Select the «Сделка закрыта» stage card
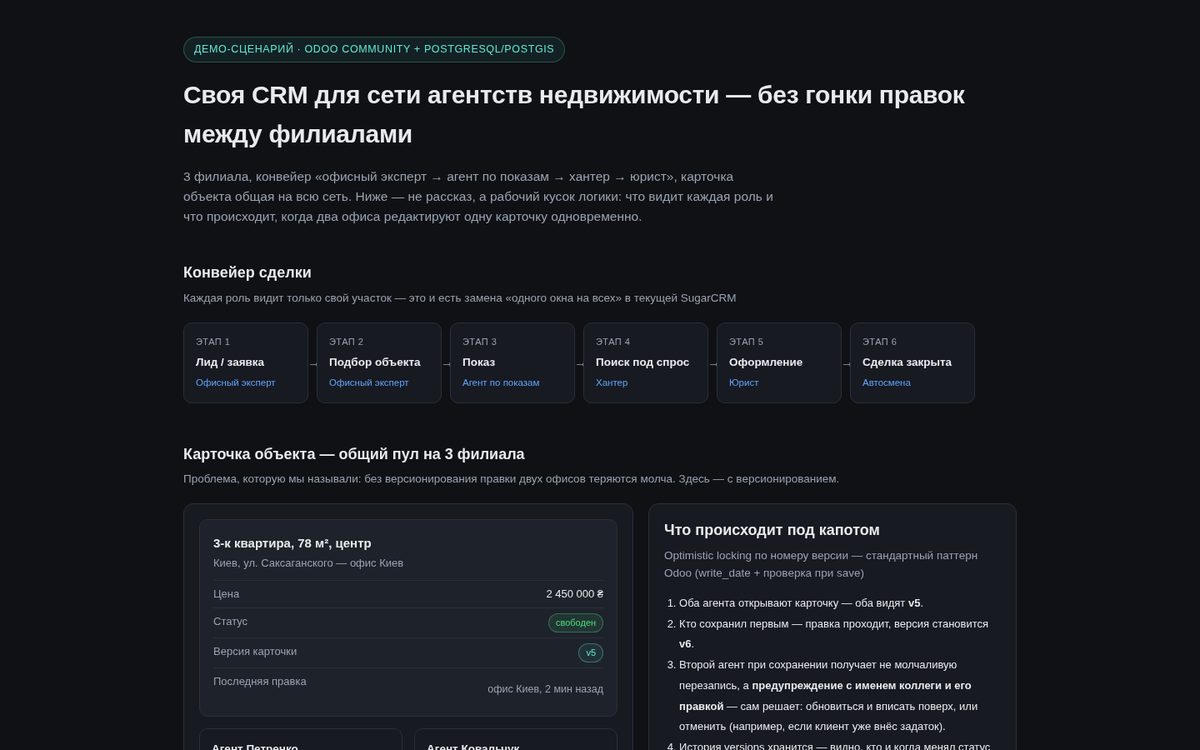This screenshot has height=750, width=1200. pyautogui.click(x=912, y=362)
